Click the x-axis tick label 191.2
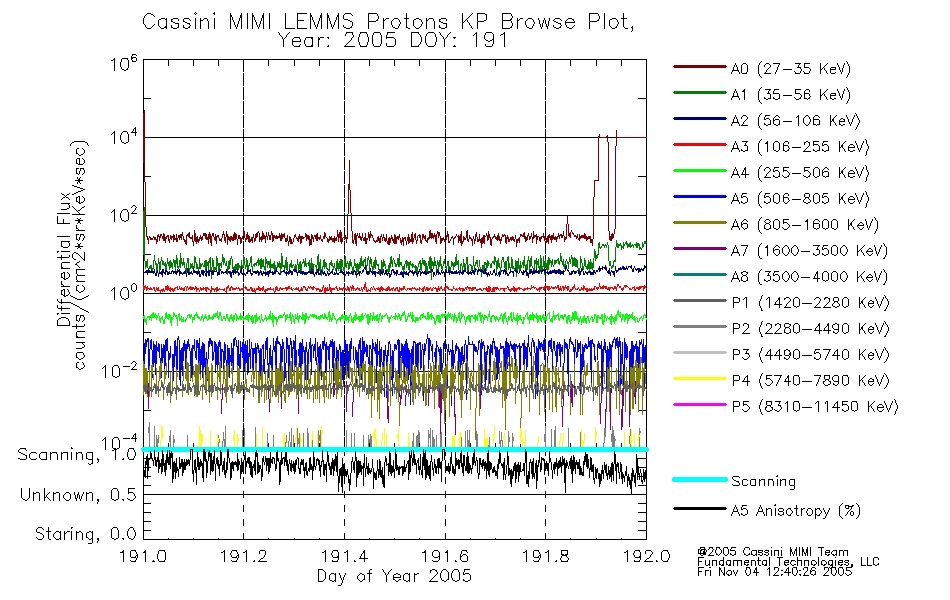950x600 pixels. pos(244,556)
